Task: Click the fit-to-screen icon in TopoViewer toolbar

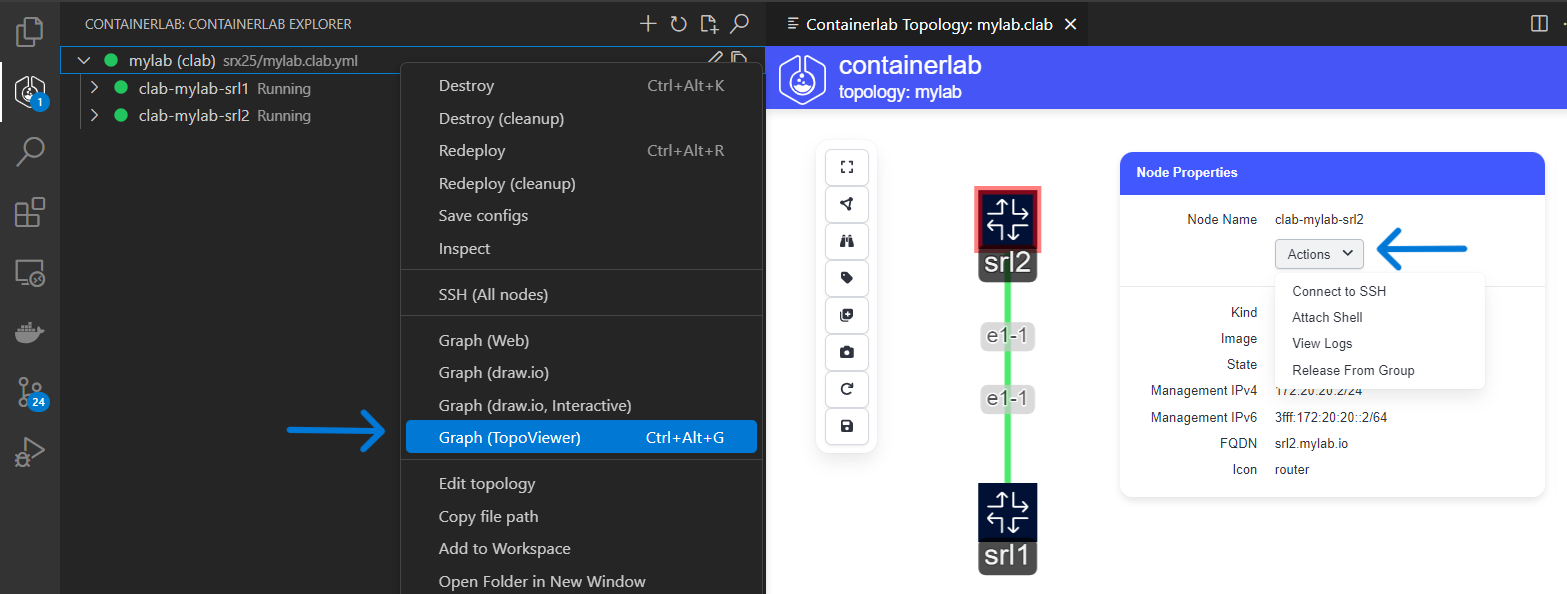Action: (846, 167)
